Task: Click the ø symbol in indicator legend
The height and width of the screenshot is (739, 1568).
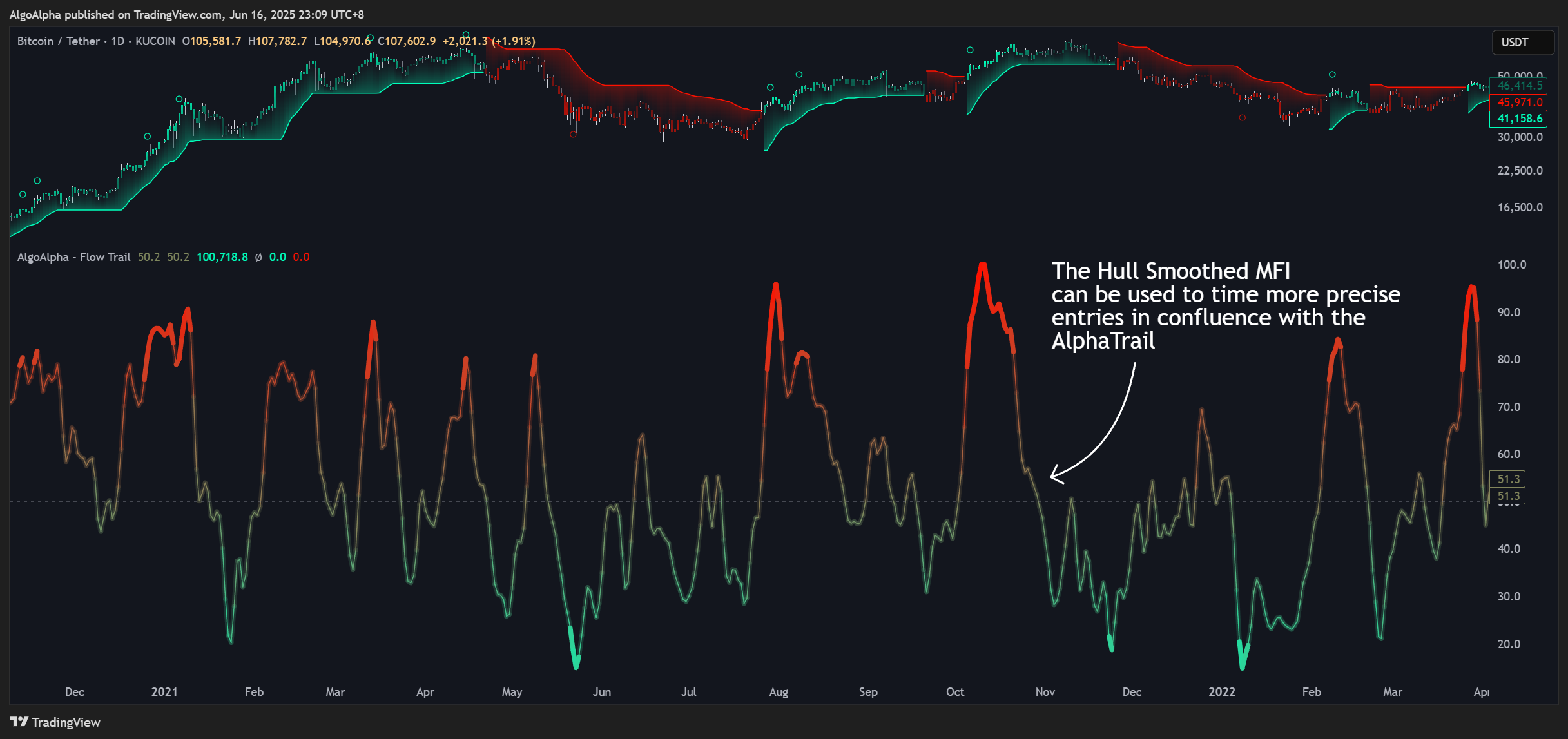Action: tap(258, 257)
